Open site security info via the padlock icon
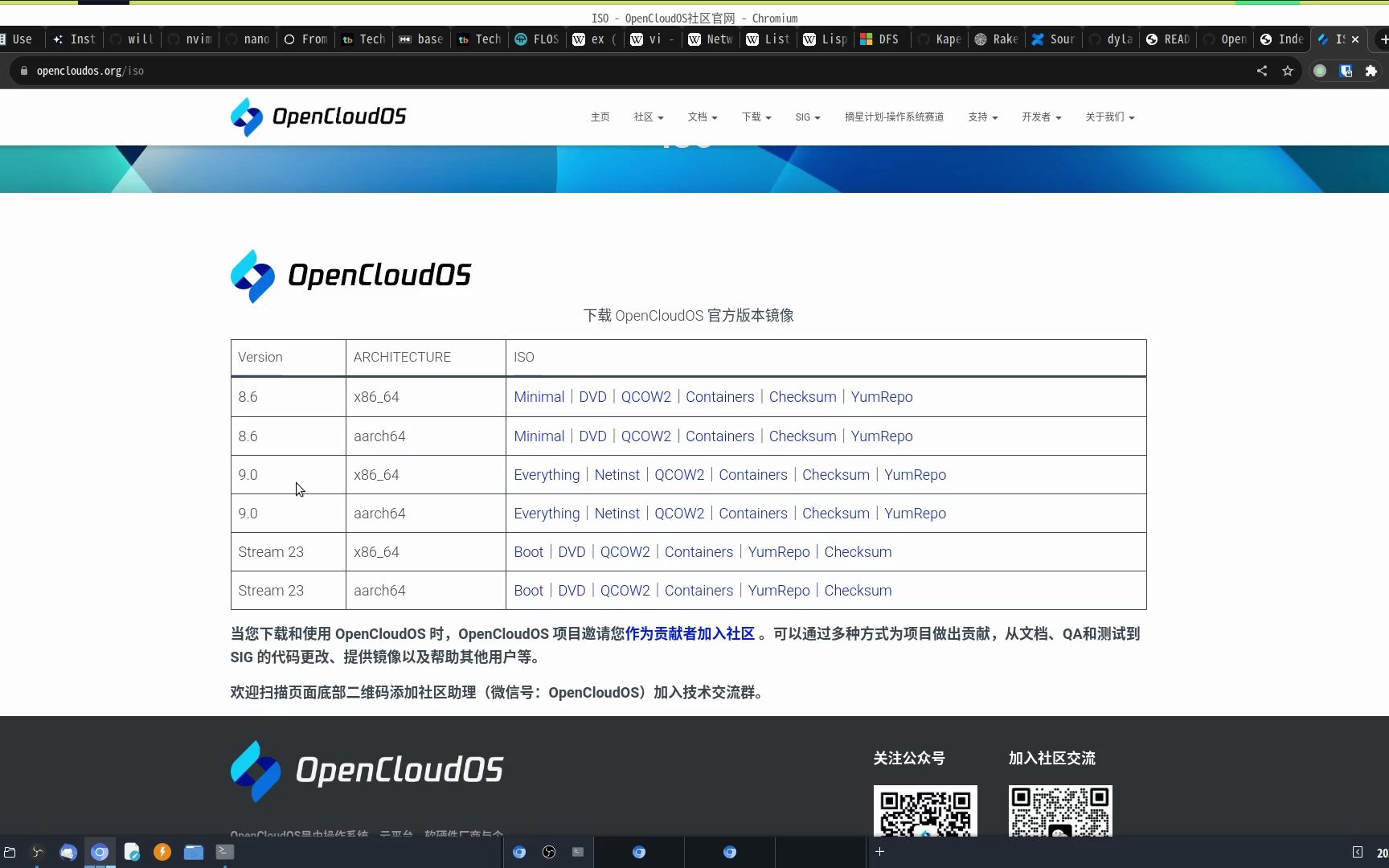 point(23,71)
